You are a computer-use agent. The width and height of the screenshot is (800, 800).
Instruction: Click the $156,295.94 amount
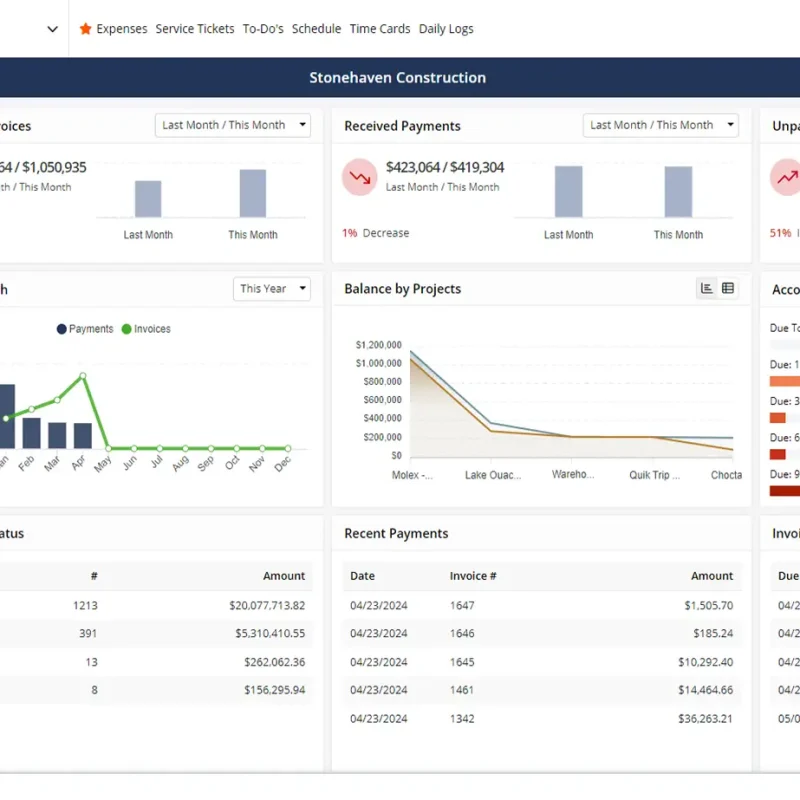[274, 690]
